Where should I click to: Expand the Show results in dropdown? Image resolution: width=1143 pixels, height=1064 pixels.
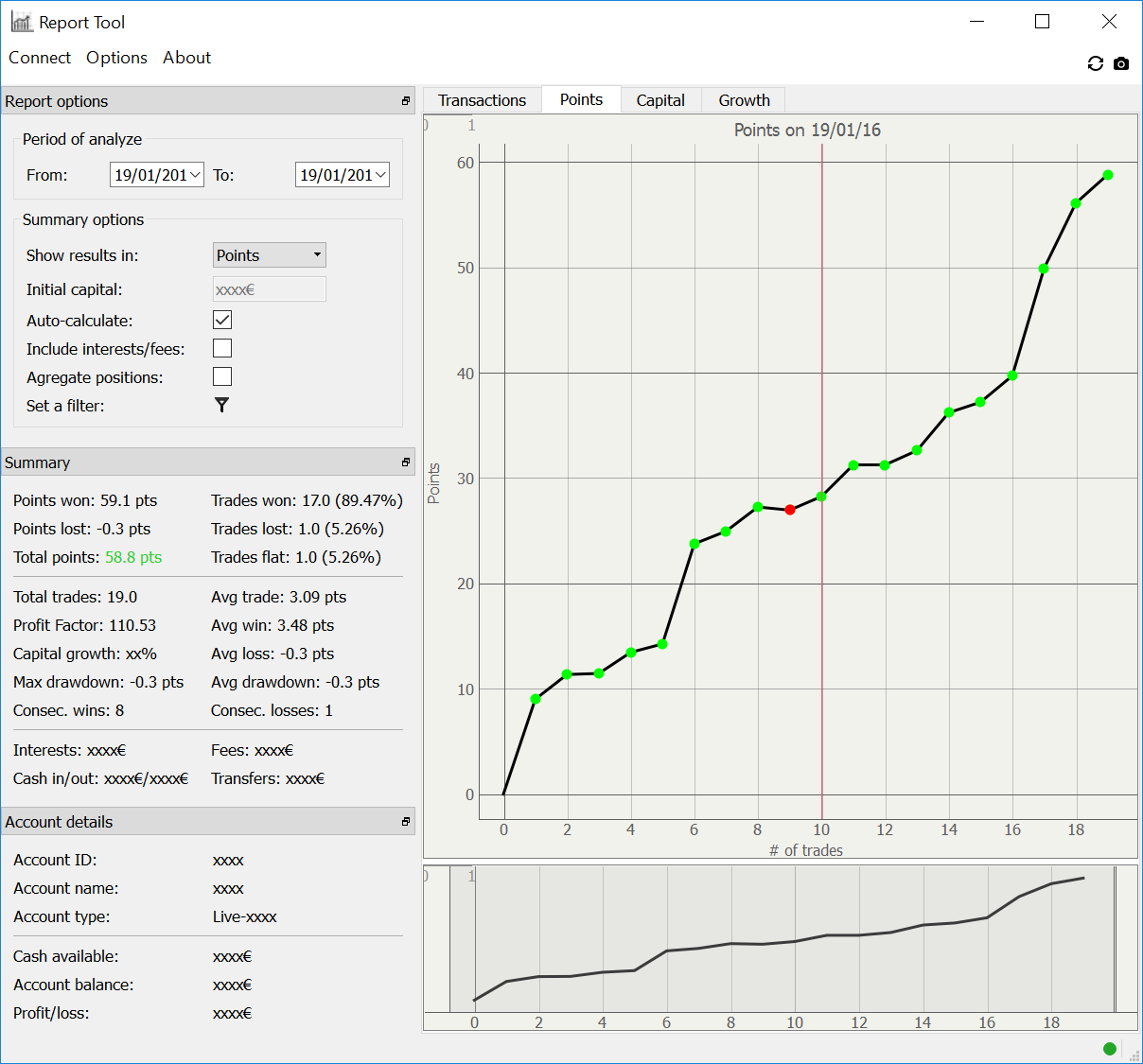coord(269,255)
